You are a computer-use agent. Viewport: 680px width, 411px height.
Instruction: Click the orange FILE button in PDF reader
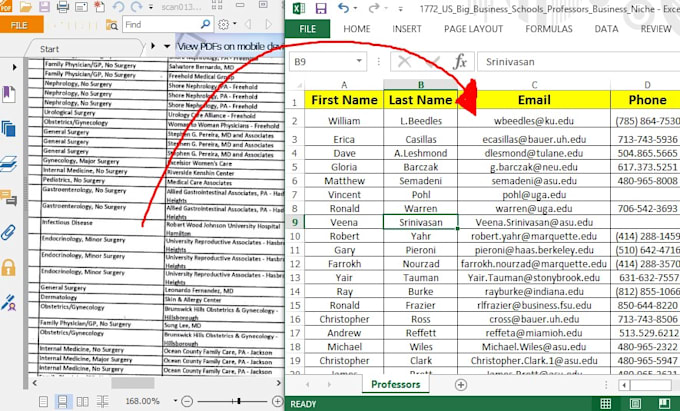(x=19, y=25)
